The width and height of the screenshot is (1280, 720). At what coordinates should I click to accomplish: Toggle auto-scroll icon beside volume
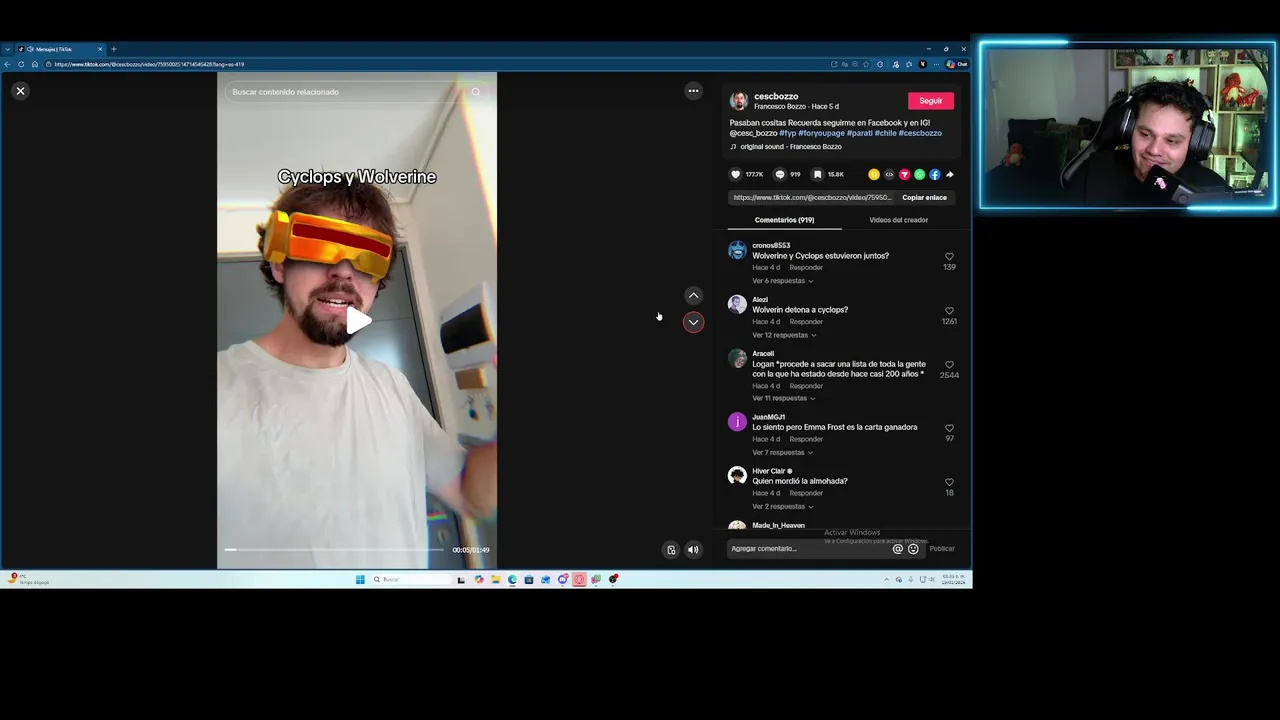671,549
